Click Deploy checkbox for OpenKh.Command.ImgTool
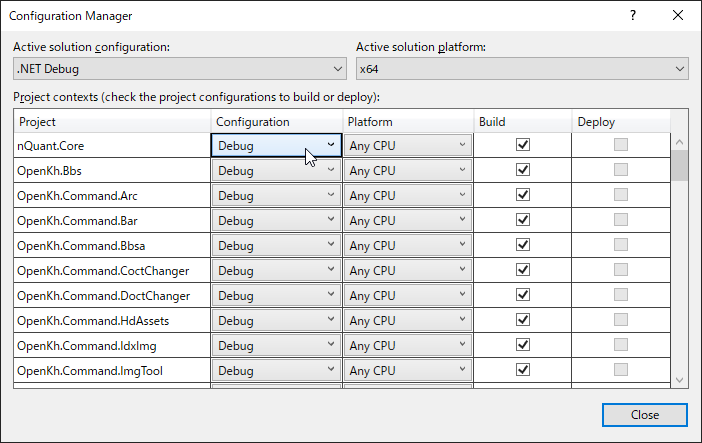The width and height of the screenshot is (702, 443). pyautogui.click(x=621, y=370)
